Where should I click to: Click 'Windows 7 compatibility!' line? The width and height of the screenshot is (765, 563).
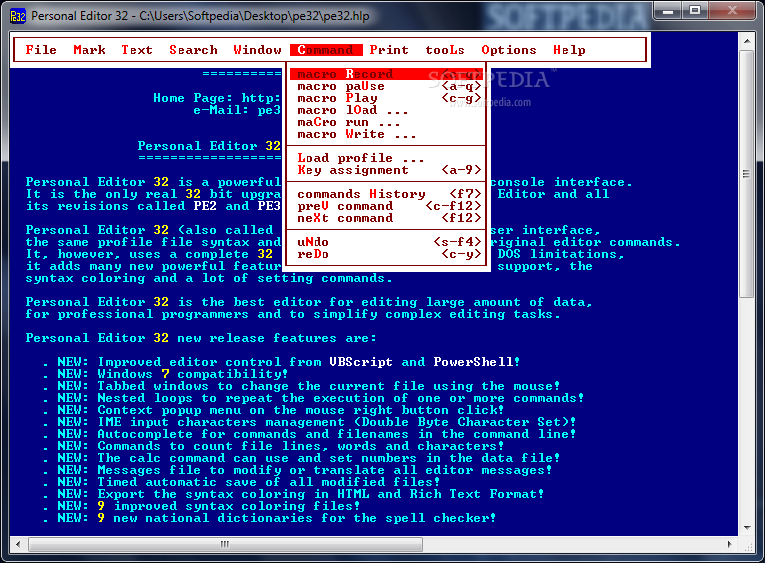point(193,374)
